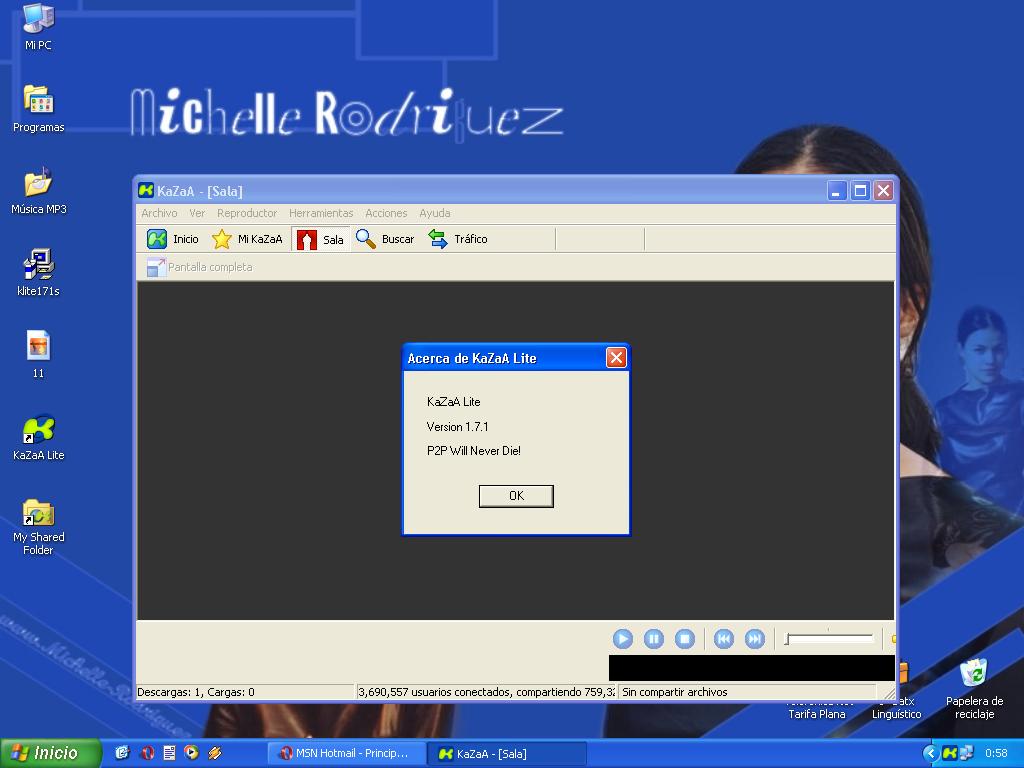The height and width of the screenshot is (768, 1024).
Task: Click the player position slider
Action: 829,638
